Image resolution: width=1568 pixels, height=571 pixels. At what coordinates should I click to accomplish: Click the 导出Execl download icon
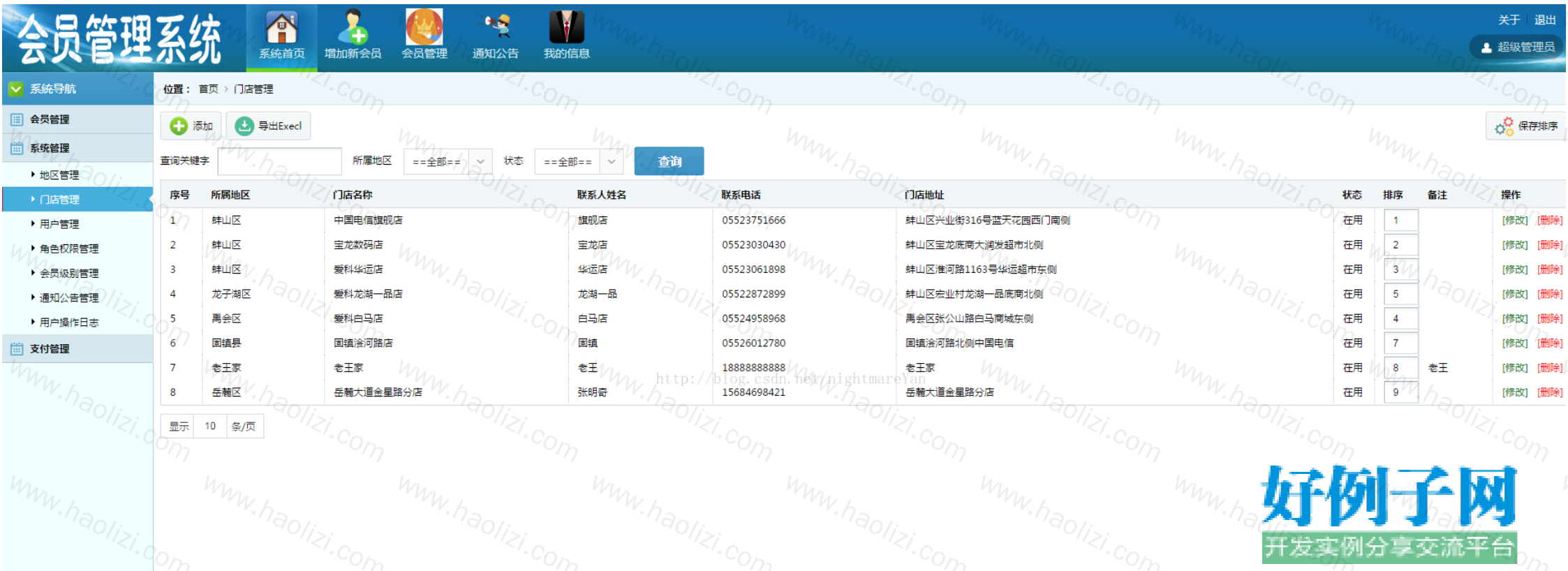coord(244,126)
